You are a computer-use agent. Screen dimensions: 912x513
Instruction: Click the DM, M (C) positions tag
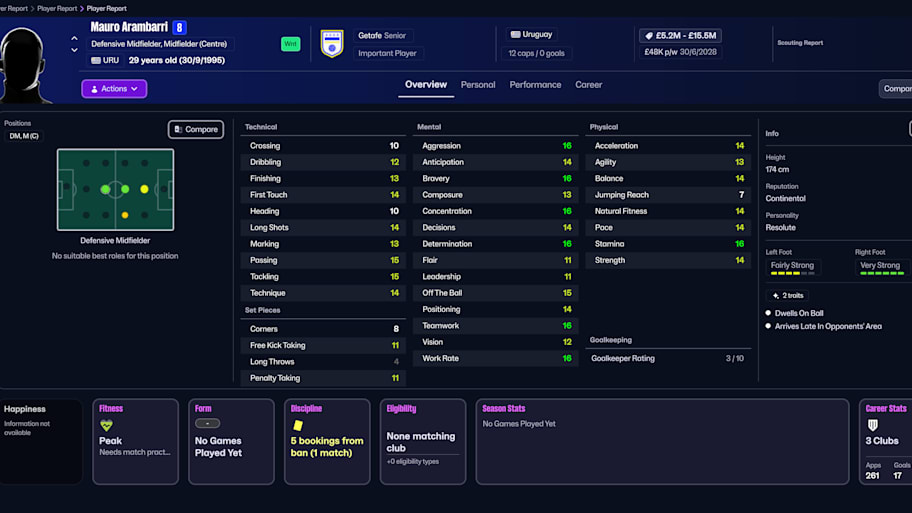pos(24,136)
